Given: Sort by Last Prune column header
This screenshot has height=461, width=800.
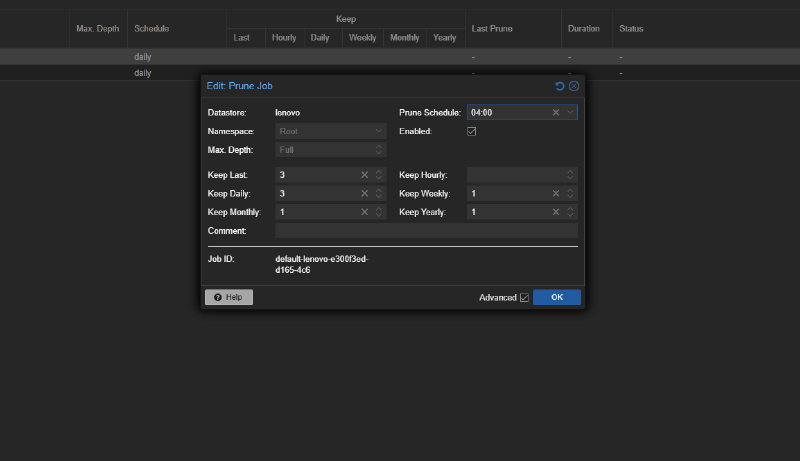Looking at the screenshot, I should pyautogui.click(x=513, y=29).
